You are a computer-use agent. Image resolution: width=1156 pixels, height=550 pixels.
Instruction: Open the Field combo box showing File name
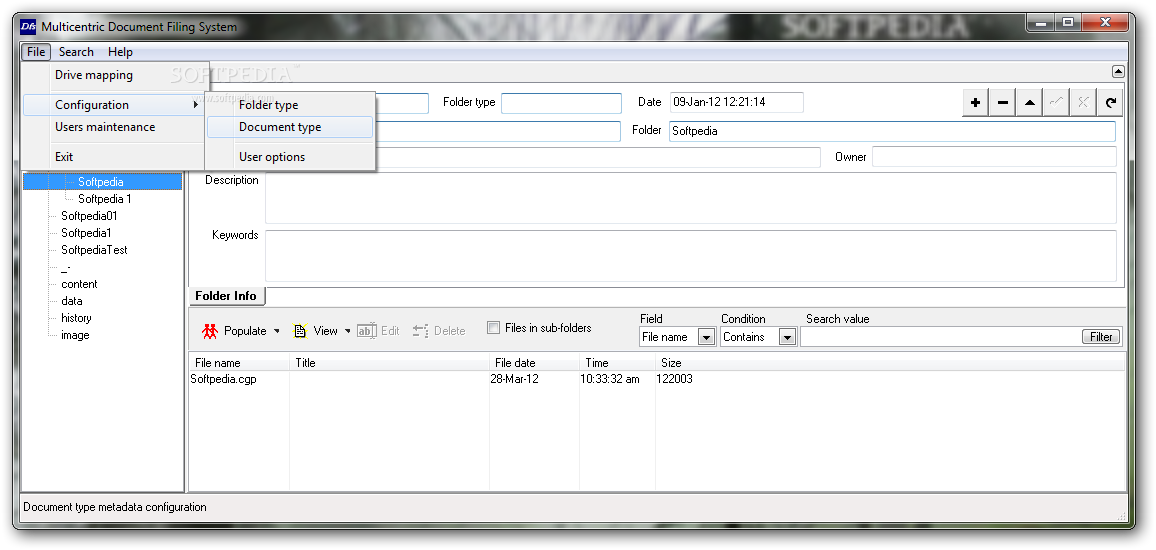[x=706, y=337]
